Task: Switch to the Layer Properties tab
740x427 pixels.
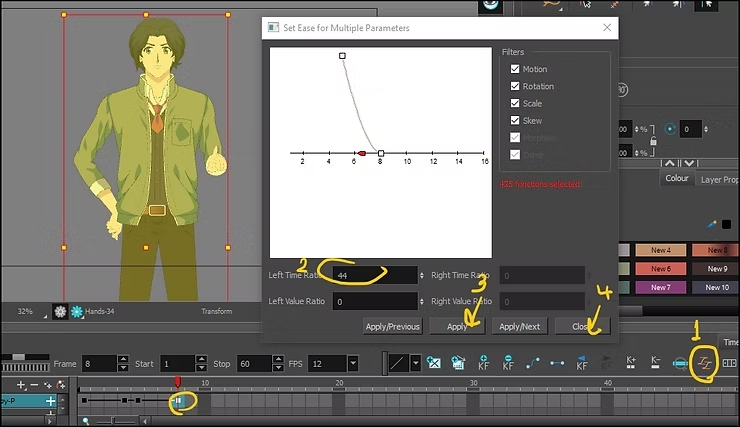Action: tap(717, 179)
